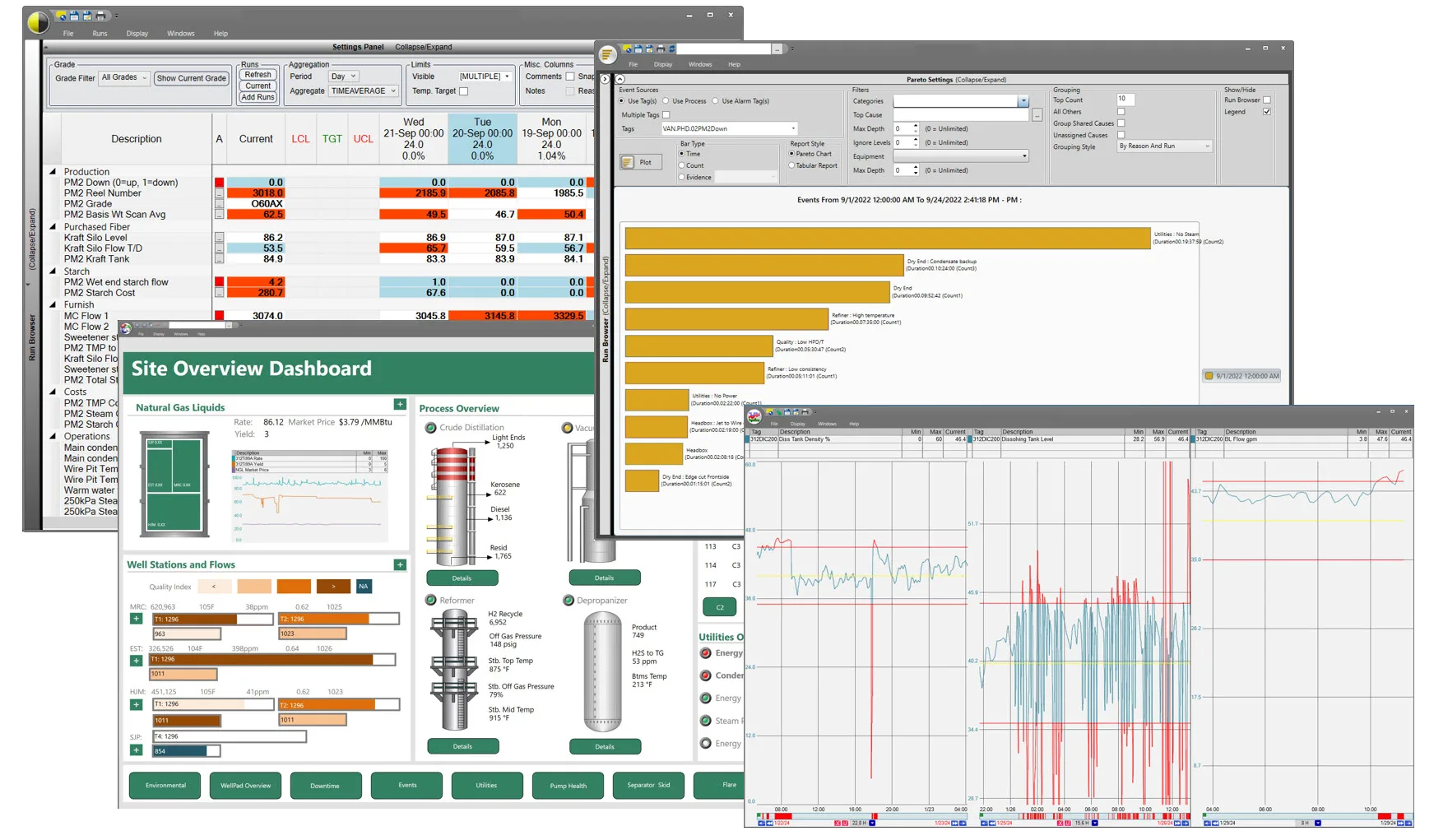Open the Display menu in Pareto window

point(663,64)
